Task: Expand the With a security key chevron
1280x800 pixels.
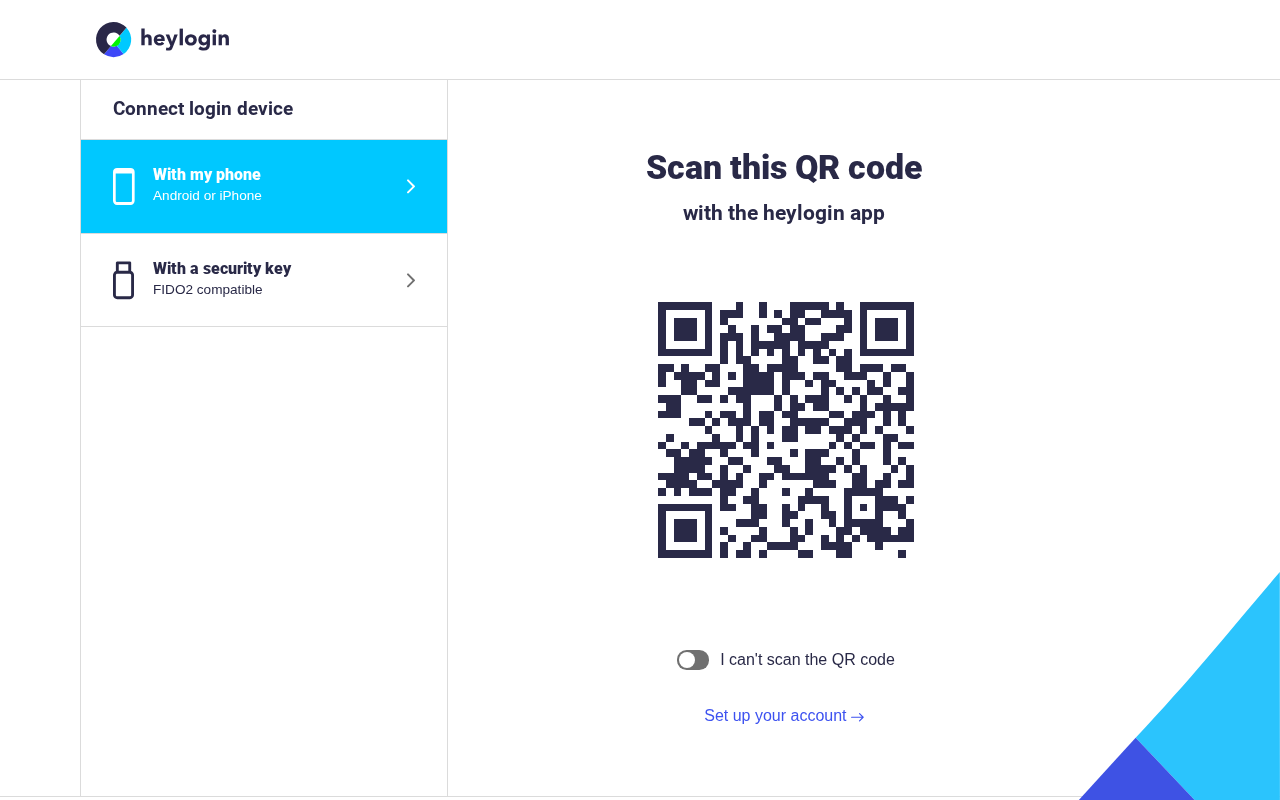Action: (x=410, y=280)
